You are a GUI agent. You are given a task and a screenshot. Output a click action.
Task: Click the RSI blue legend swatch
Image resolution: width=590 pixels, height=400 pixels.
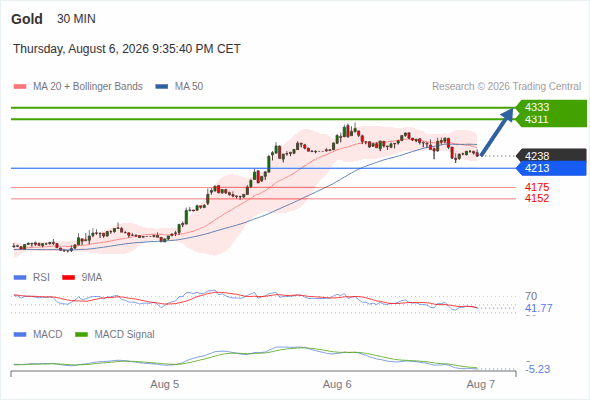tap(20, 278)
